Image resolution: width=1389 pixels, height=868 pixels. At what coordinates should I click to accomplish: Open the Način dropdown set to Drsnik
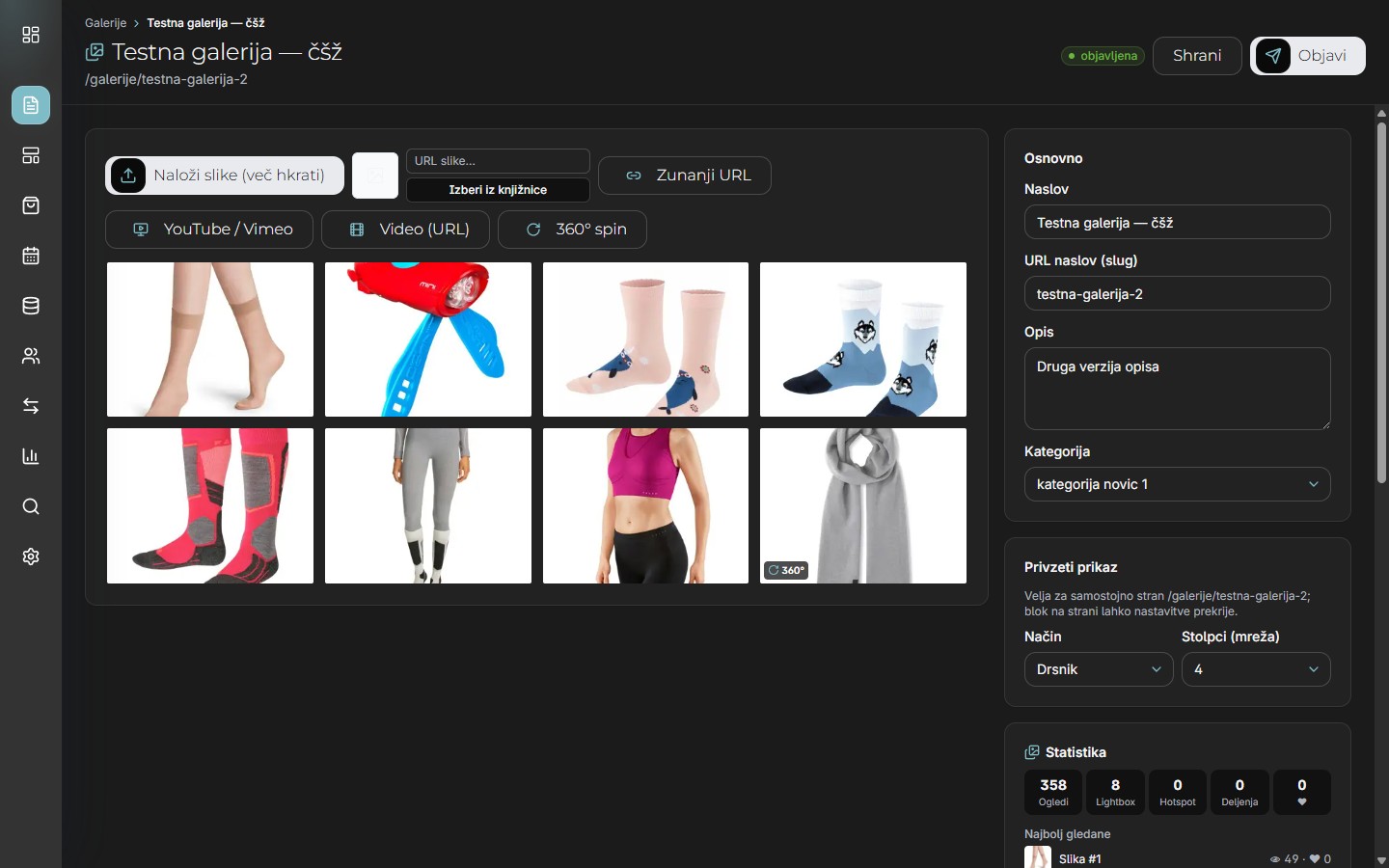[1099, 669]
